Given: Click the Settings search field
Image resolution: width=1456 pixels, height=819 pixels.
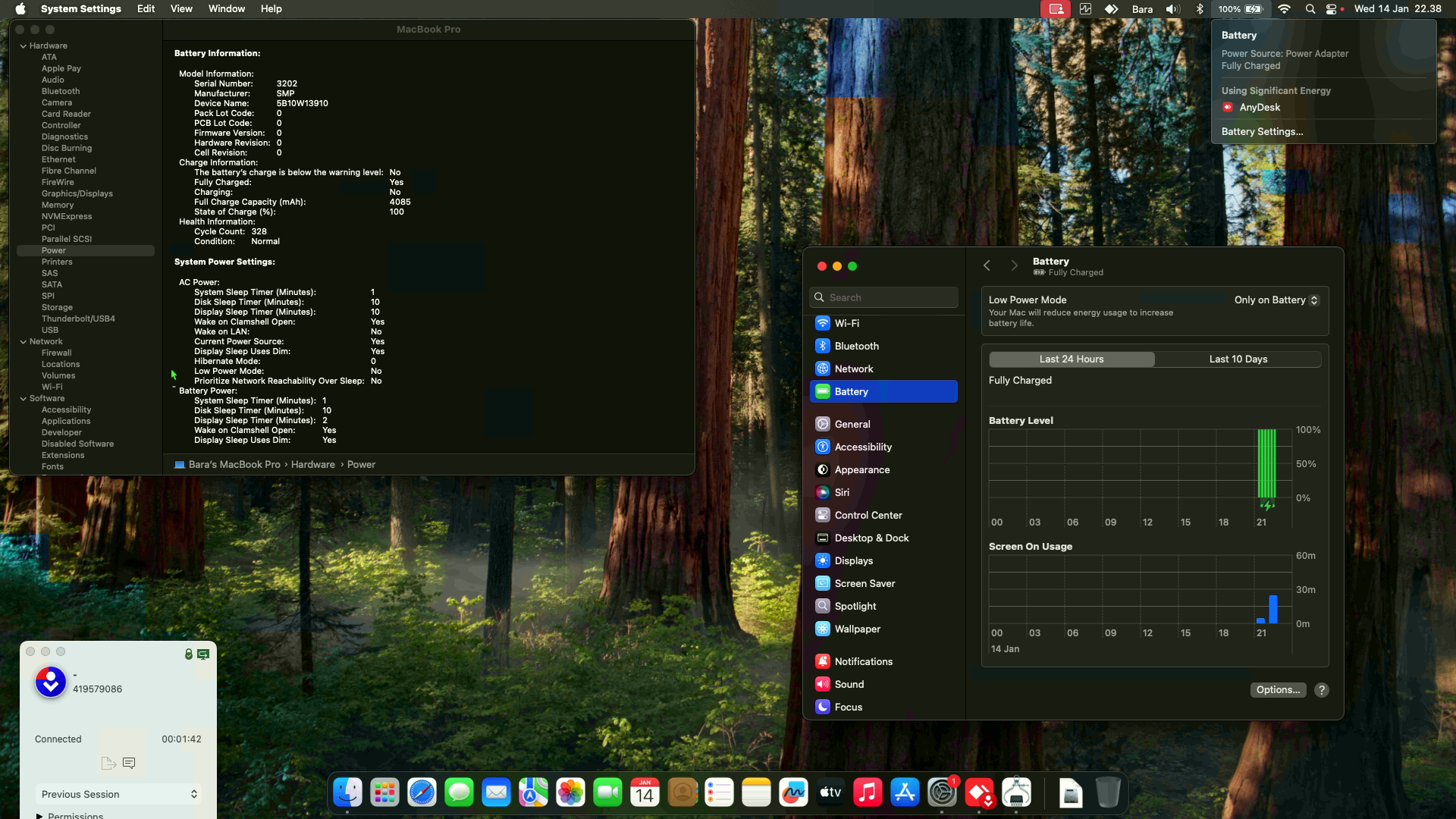Looking at the screenshot, I should (884, 298).
